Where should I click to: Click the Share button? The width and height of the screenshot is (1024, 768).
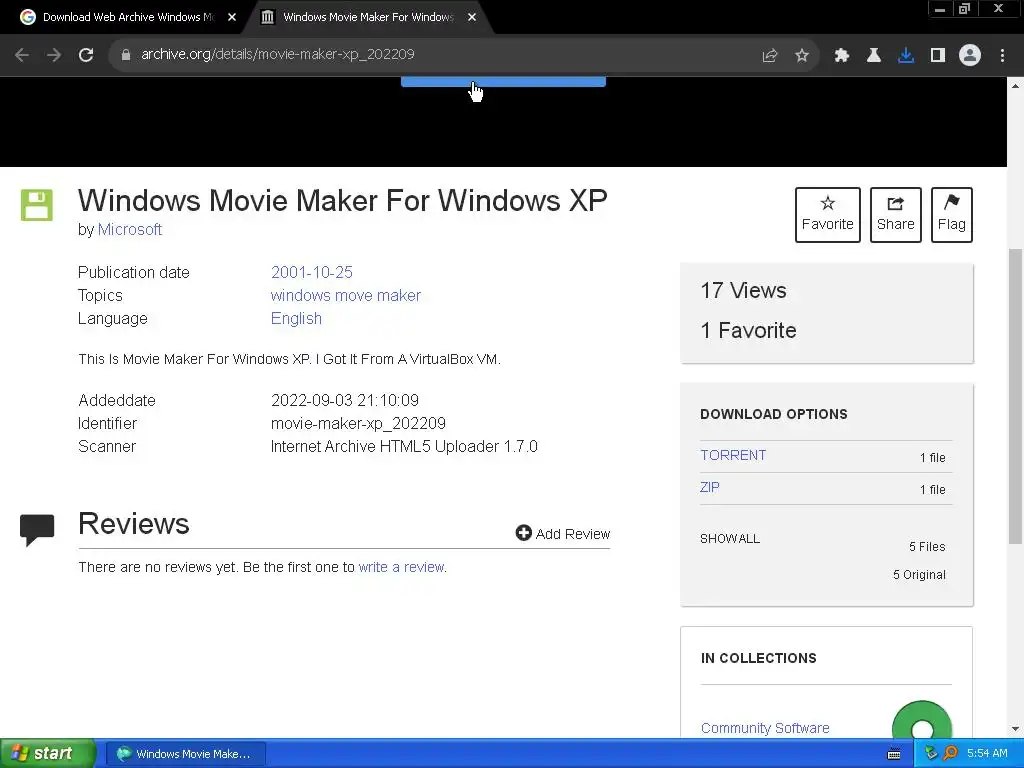point(895,215)
